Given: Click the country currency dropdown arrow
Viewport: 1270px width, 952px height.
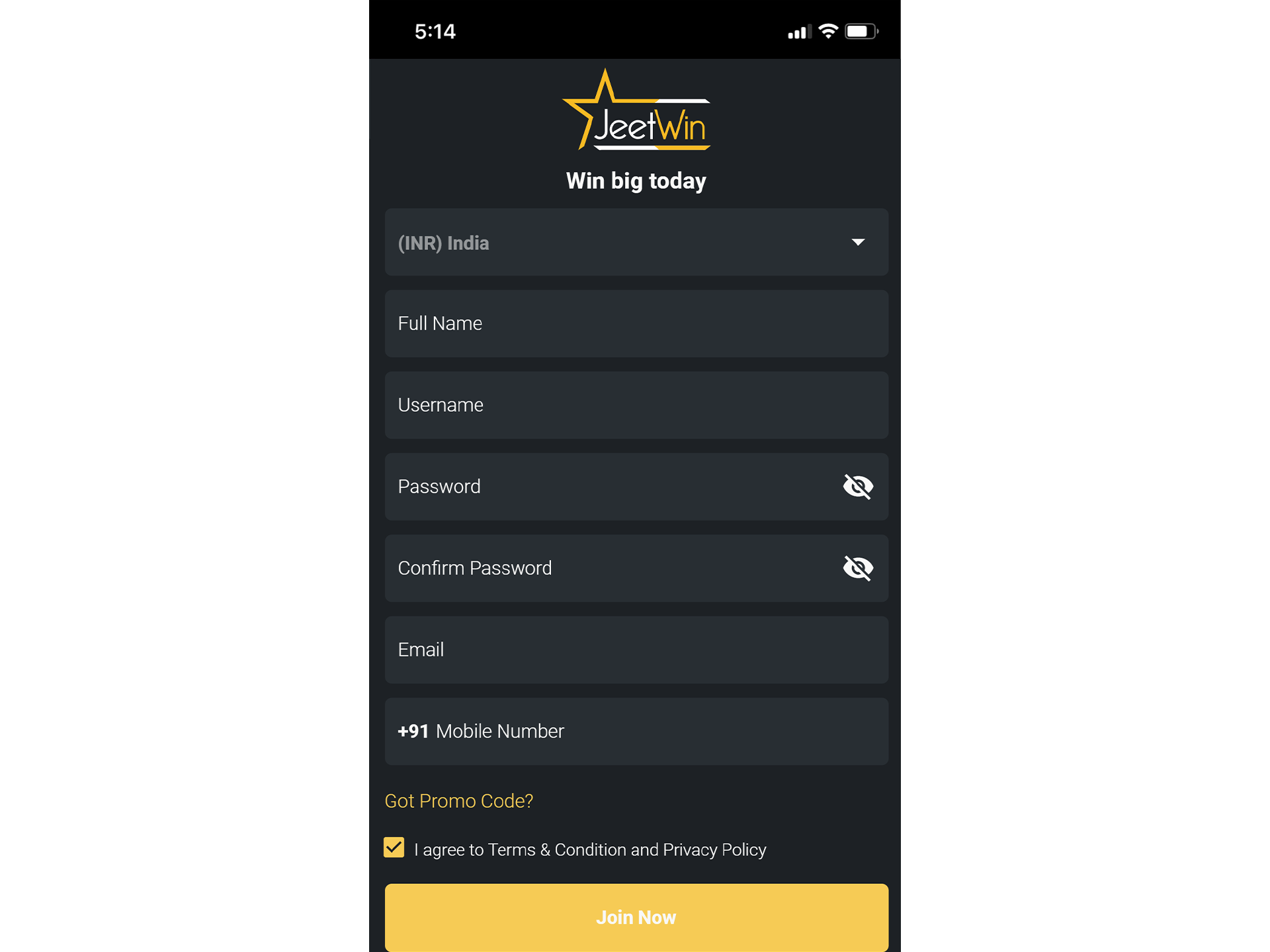Looking at the screenshot, I should 857,242.
